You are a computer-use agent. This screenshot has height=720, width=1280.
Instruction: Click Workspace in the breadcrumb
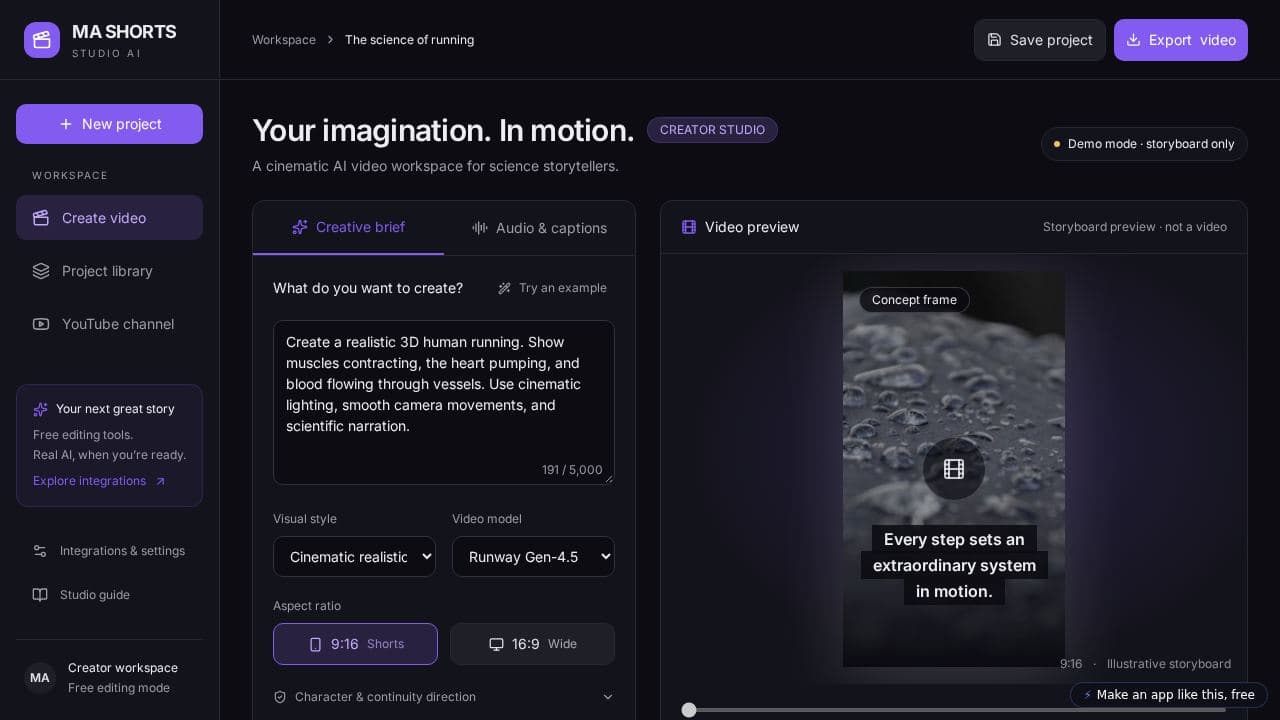coord(284,40)
